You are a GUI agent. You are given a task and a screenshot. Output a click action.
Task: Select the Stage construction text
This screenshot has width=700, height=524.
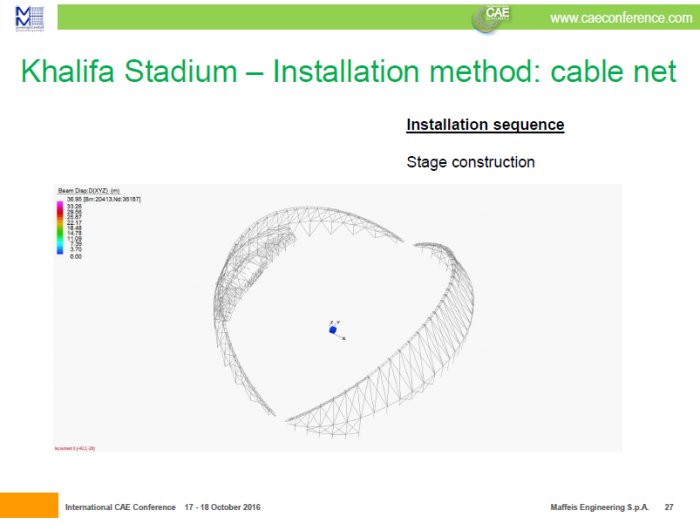(470, 162)
